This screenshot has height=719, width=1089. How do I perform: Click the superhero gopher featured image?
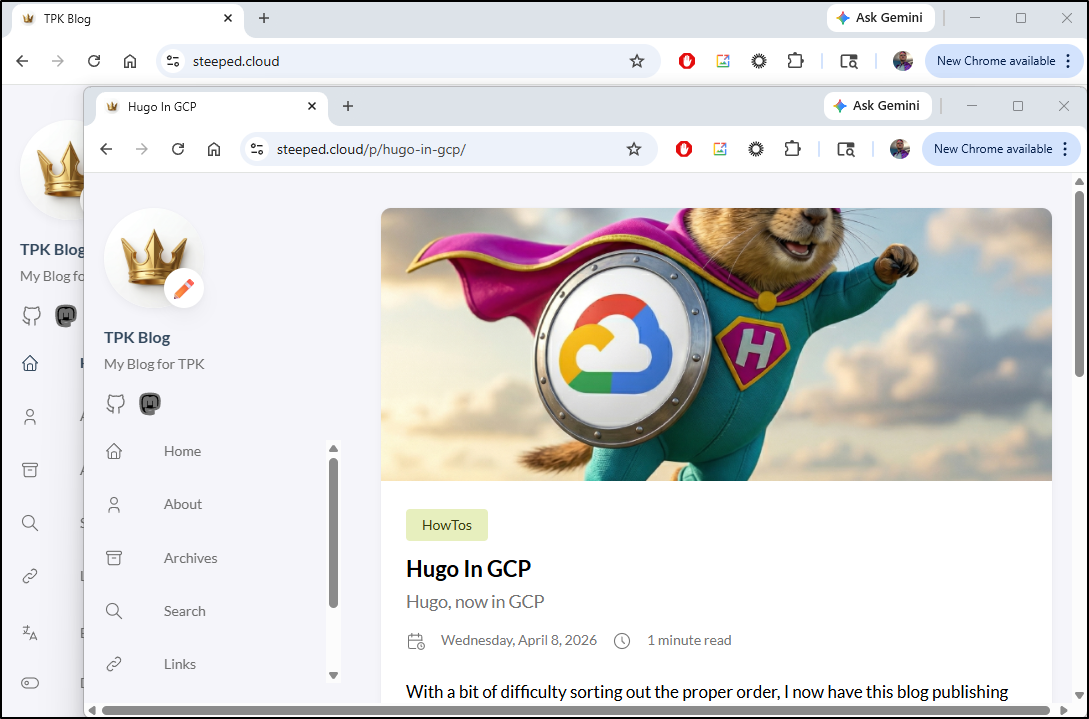coord(715,344)
